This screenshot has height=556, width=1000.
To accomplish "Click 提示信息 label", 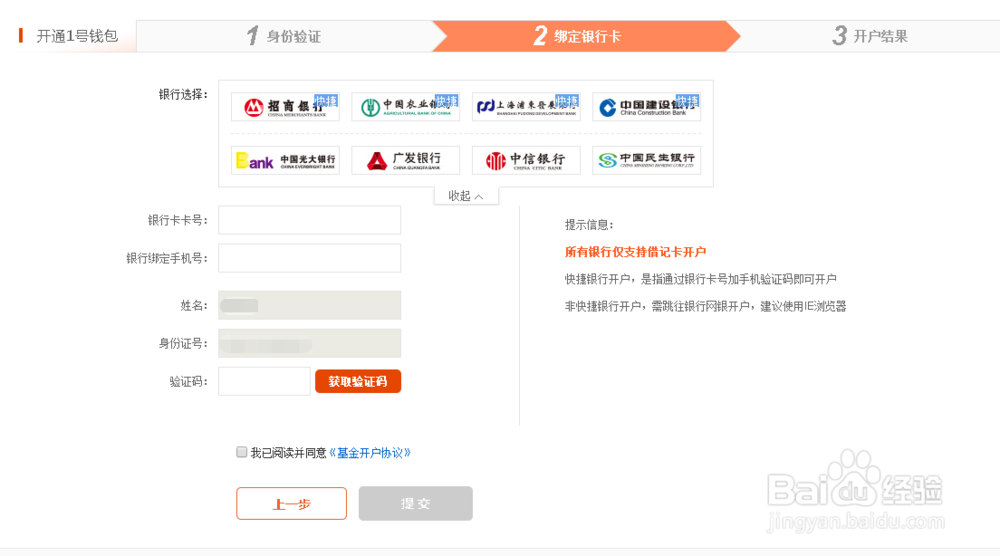I will click(589, 225).
